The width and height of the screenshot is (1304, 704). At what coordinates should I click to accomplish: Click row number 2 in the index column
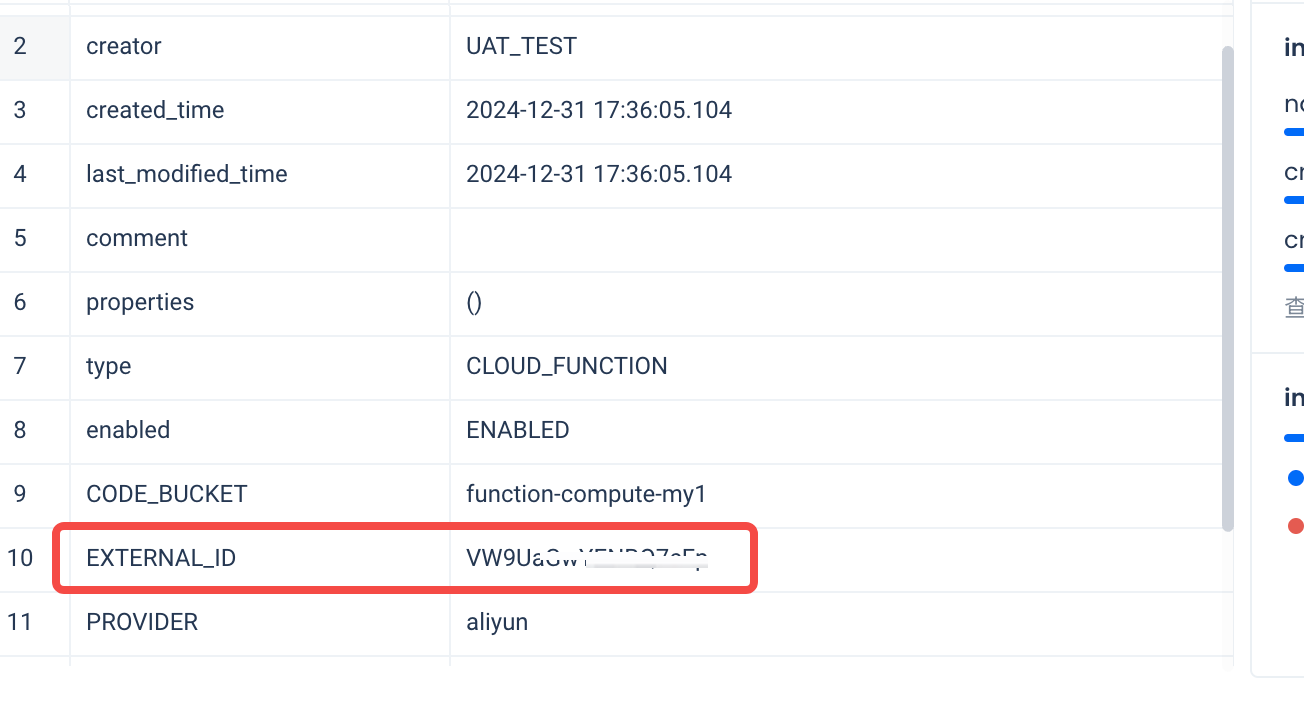tap(21, 46)
